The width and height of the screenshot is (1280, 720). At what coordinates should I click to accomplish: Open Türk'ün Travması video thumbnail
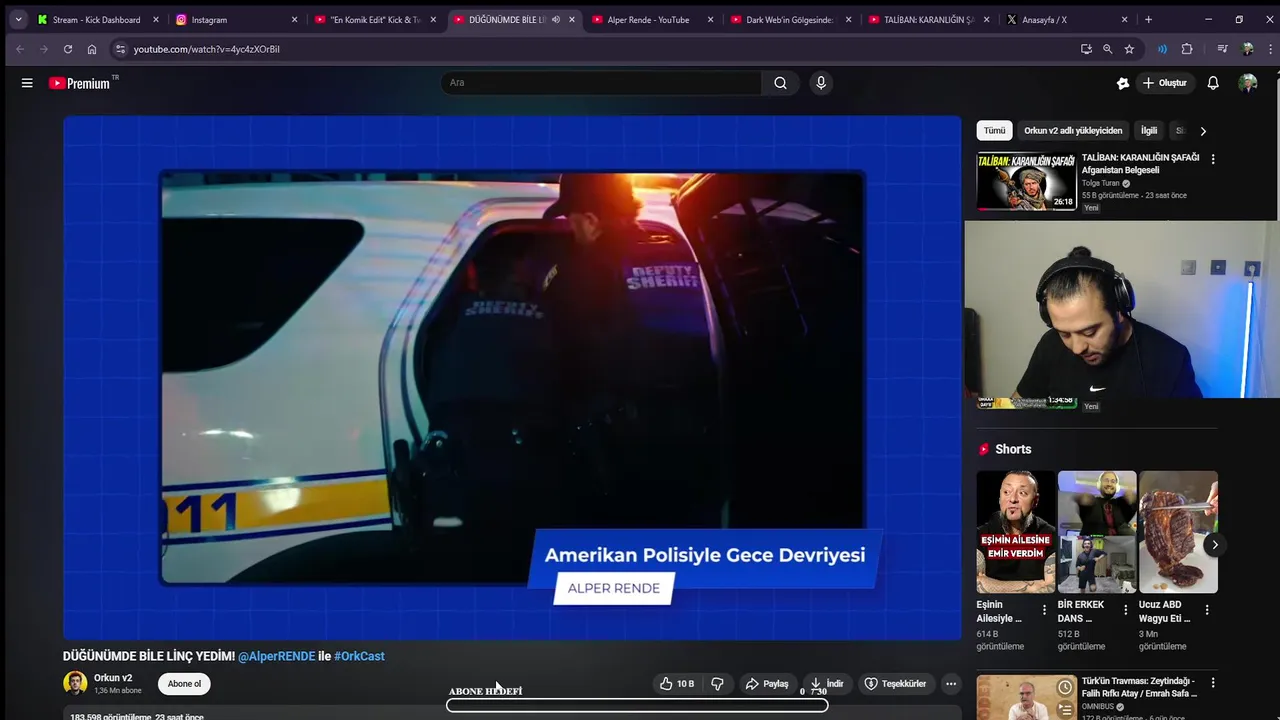(1027, 698)
